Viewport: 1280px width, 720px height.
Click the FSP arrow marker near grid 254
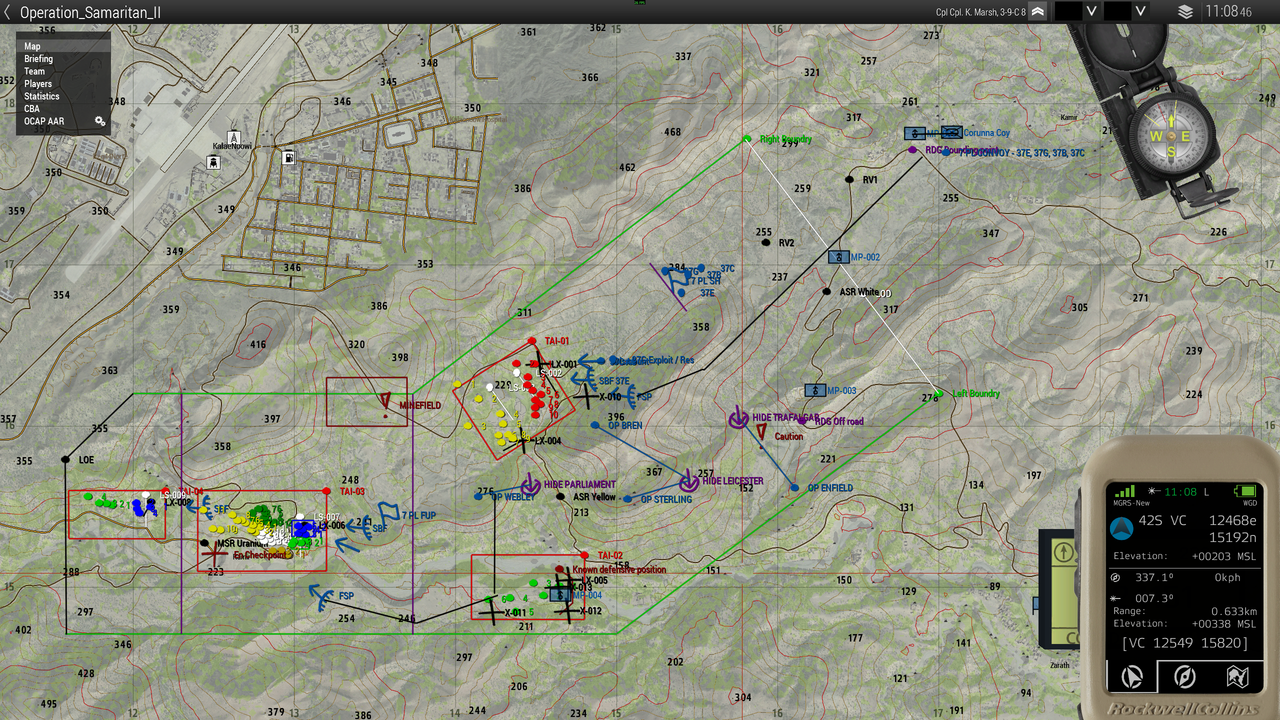pos(322,598)
